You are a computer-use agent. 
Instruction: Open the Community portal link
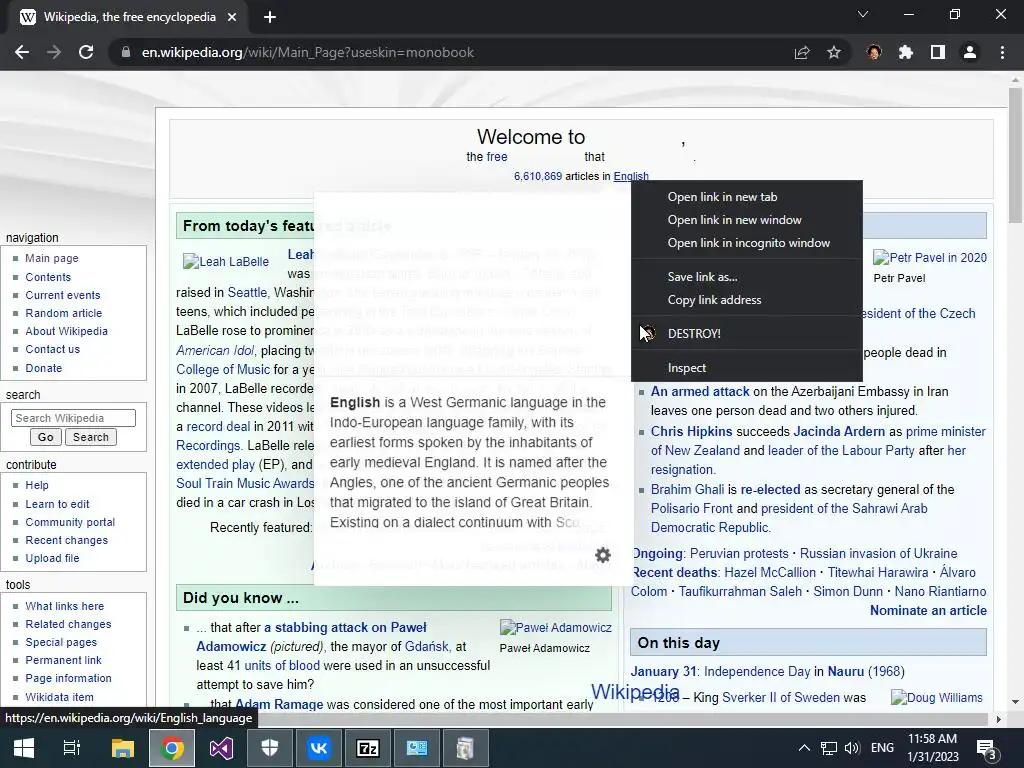70,522
